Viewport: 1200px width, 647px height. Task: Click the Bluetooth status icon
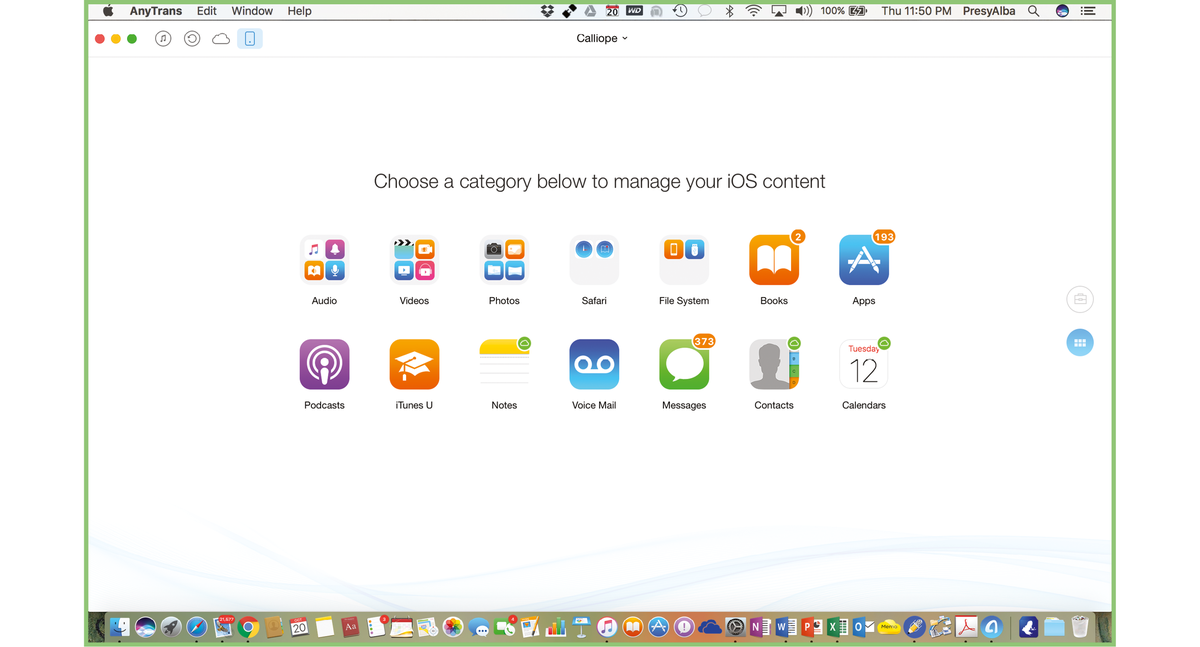pyautogui.click(x=729, y=11)
